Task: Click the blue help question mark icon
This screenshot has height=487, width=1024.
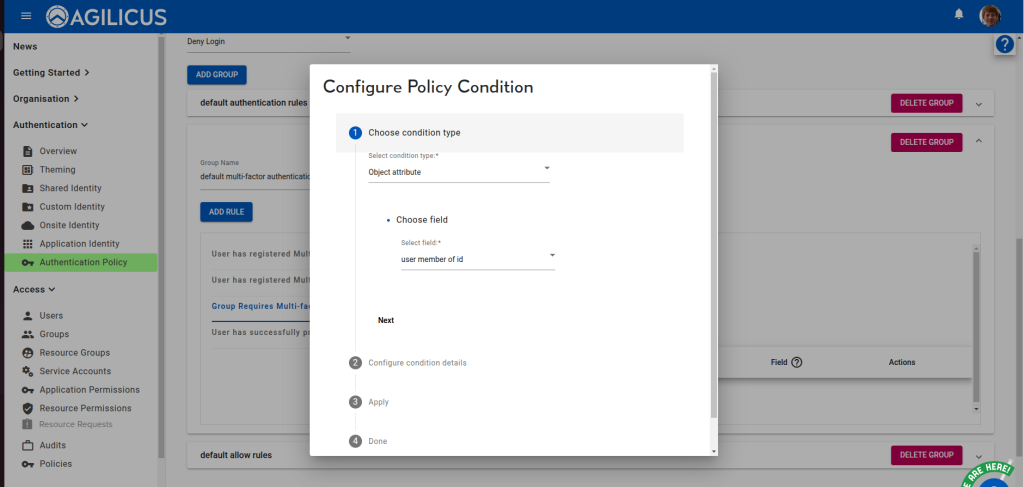Action: click(x=1005, y=45)
